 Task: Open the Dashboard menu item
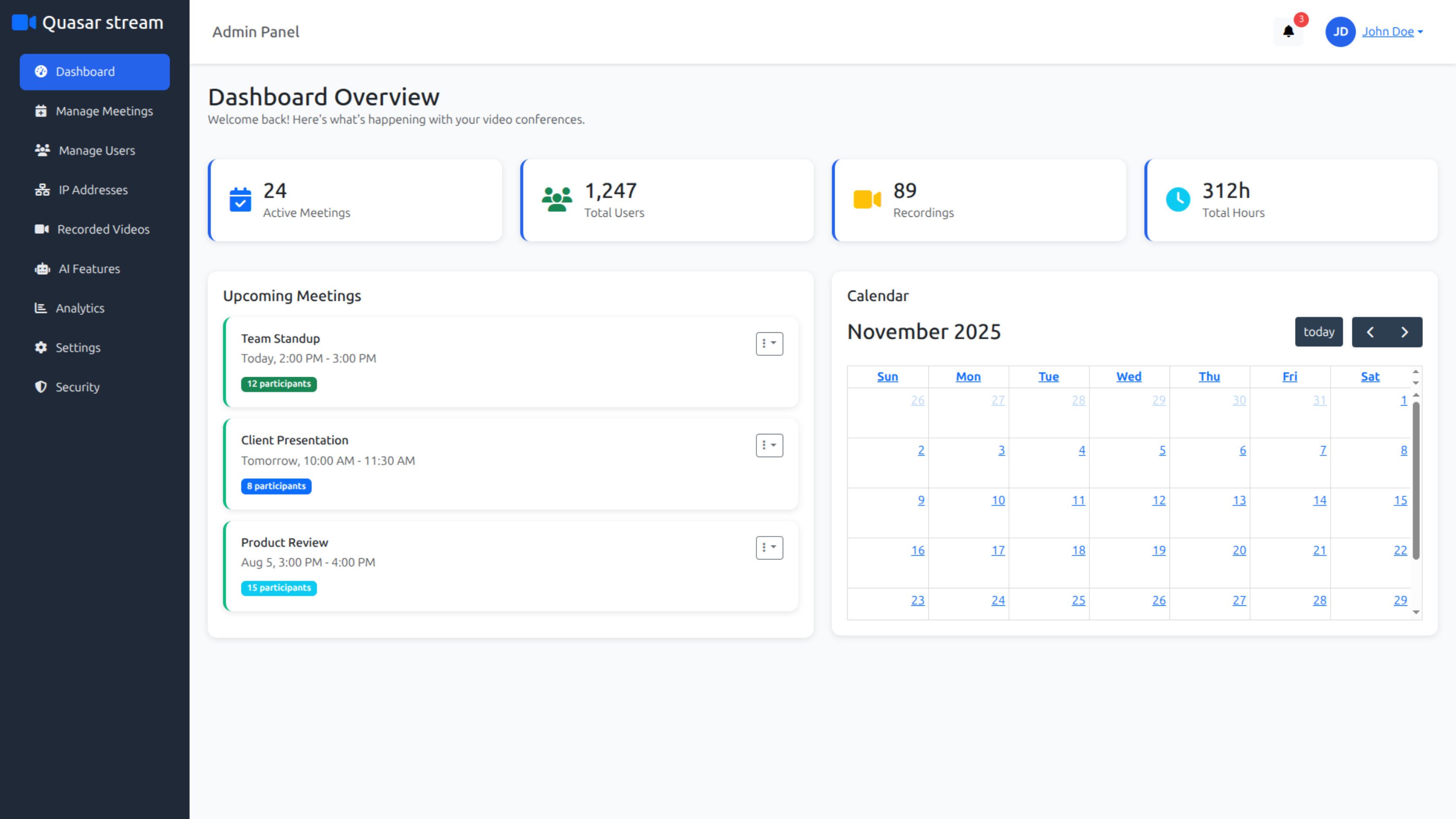pos(94,72)
